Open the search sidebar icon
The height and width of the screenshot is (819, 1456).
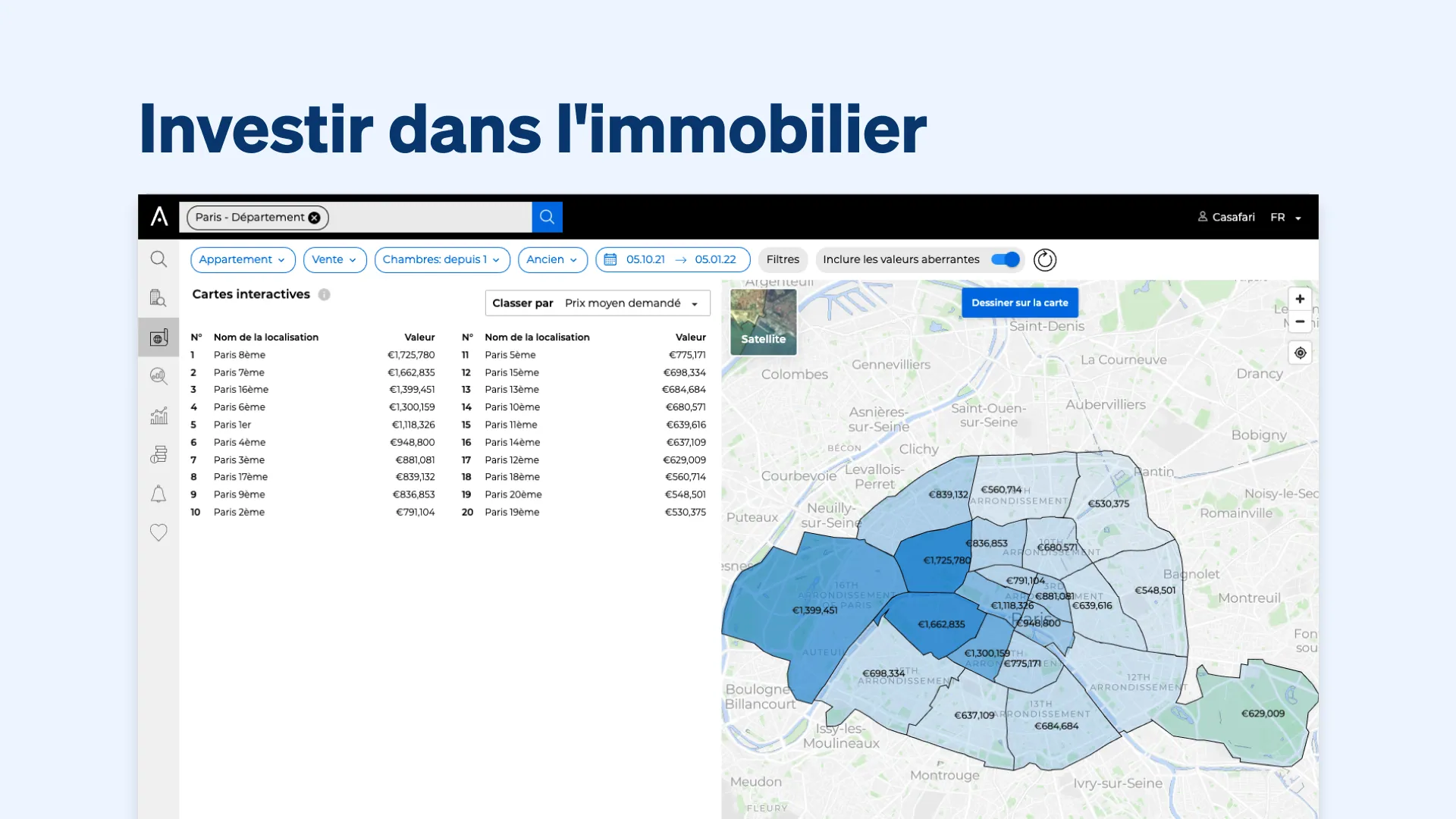[158, 259]
